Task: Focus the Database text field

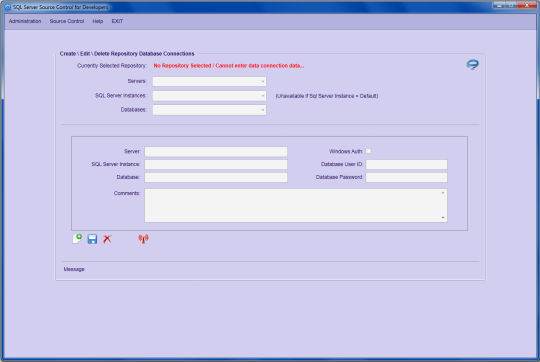Action: pos(216,177)
